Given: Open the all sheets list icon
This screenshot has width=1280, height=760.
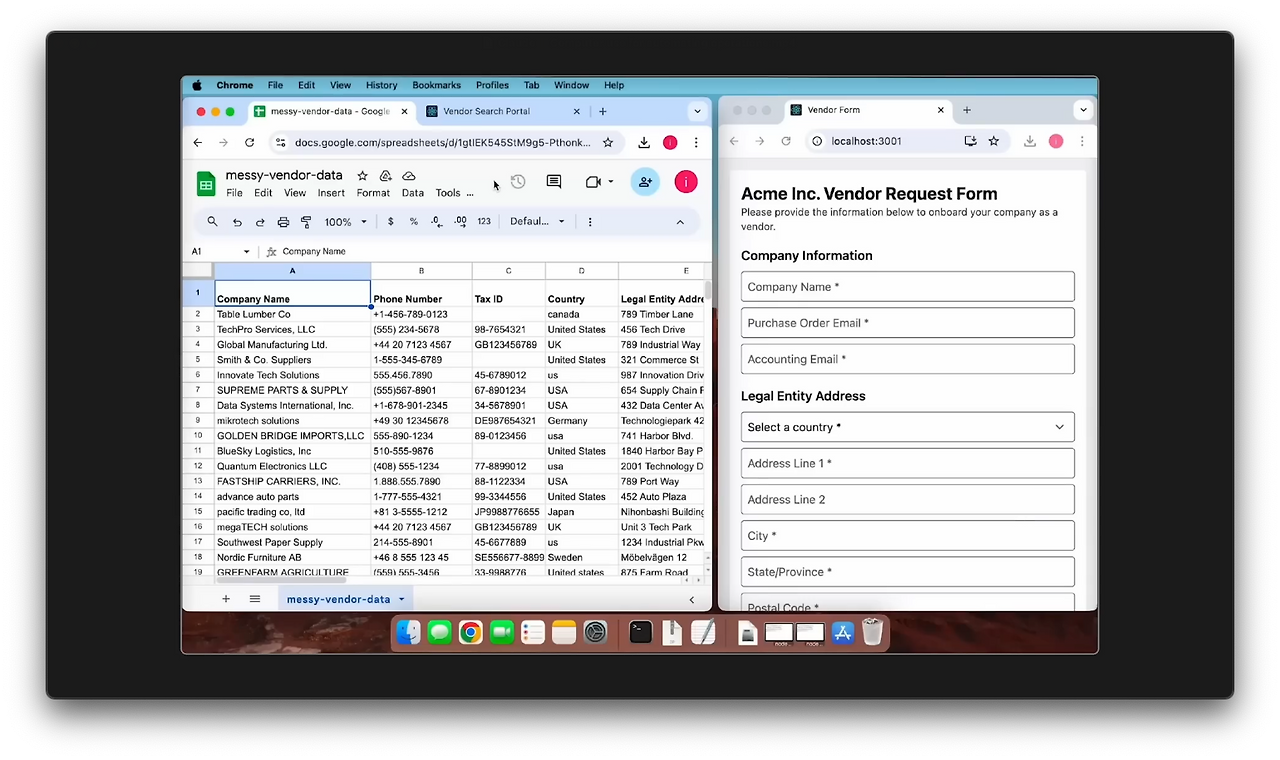Looking at the screenshot, I should click(255, 599).
